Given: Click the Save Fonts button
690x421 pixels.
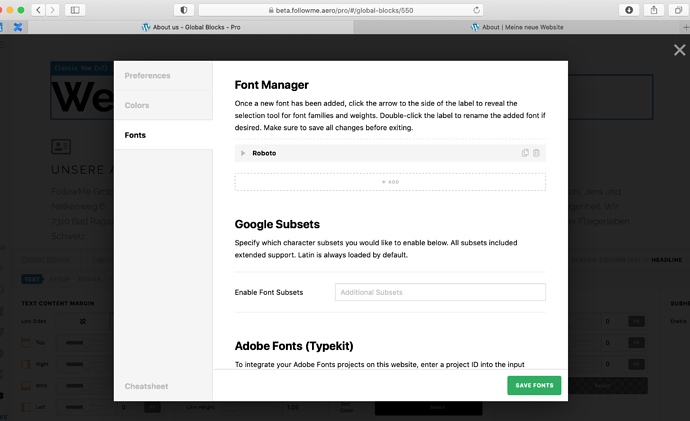Looking at the screenshot, I should point(534,385).
